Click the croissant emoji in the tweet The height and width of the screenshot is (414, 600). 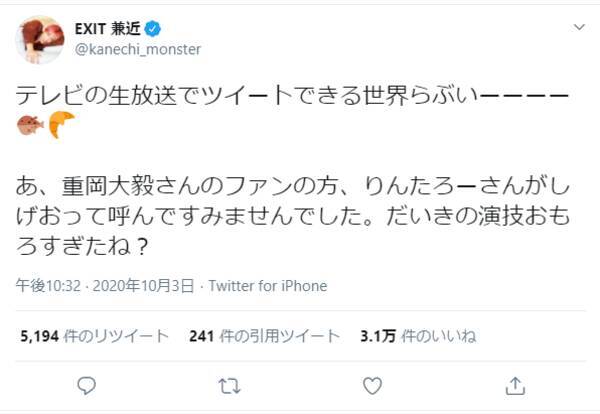click(x=62, y=126)
